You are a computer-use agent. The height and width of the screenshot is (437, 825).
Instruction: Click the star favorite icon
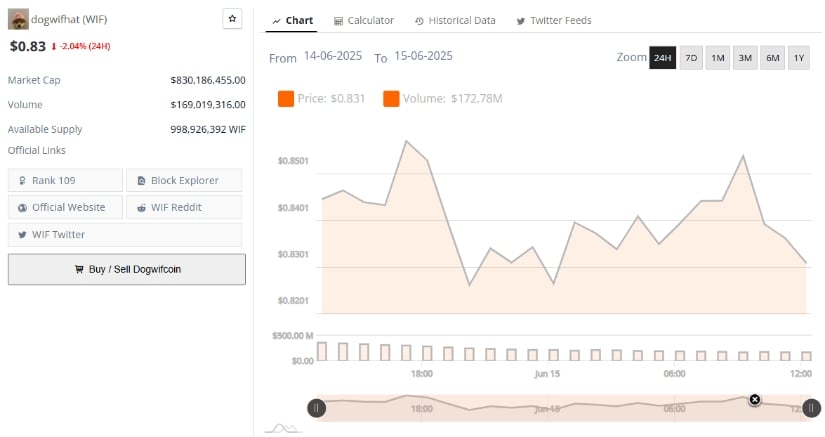coord(232,19)
